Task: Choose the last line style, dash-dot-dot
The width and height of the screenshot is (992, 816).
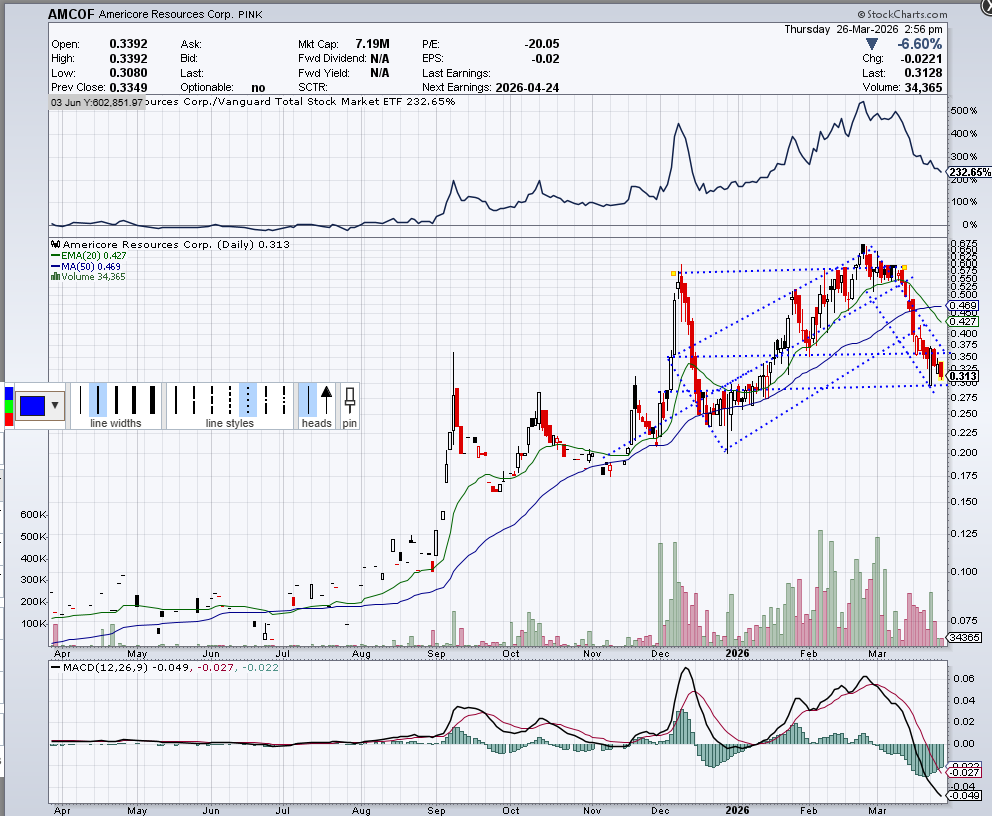Action: click(x=284, y=400)
